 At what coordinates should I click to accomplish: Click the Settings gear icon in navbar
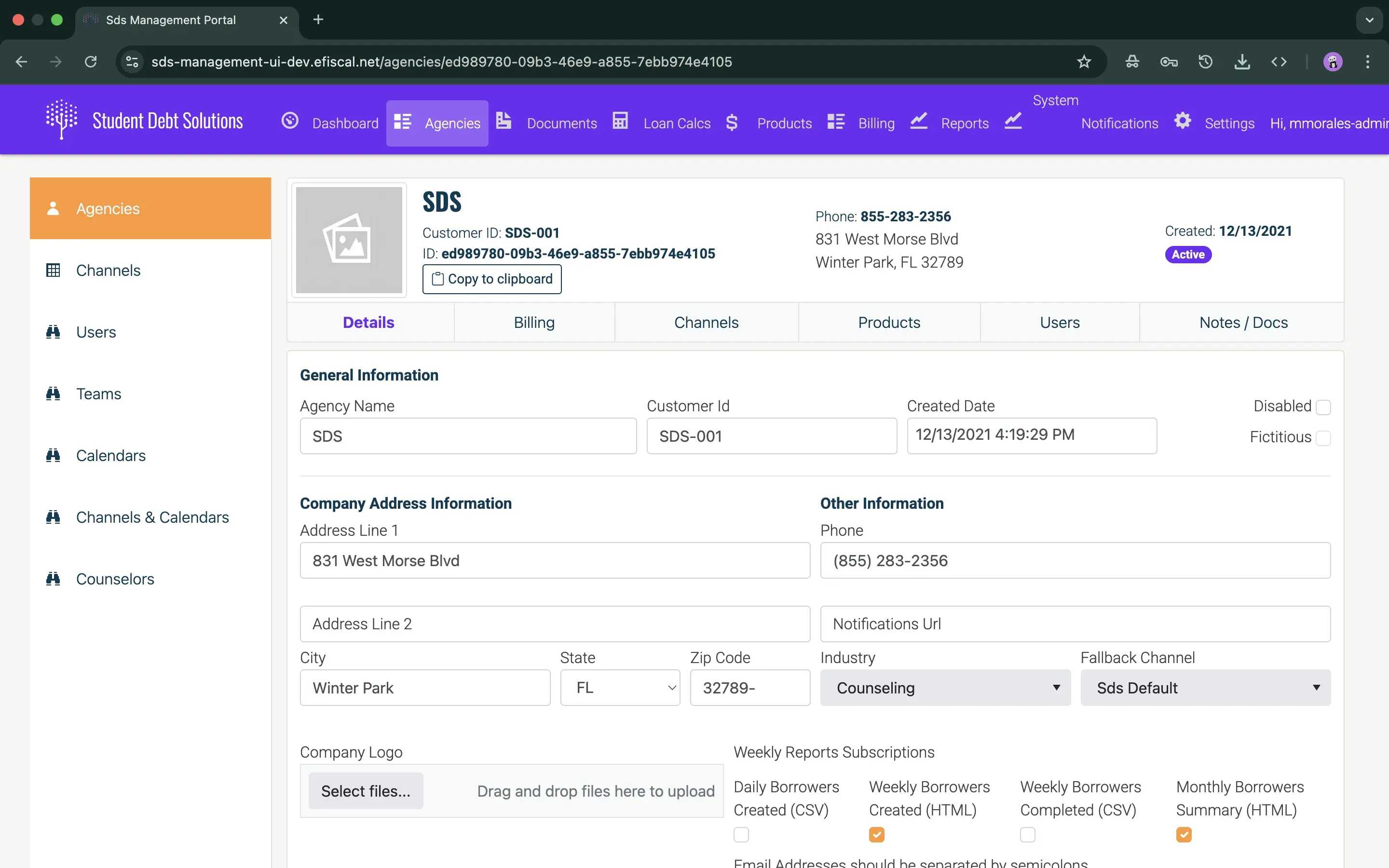click(1183, 121)
